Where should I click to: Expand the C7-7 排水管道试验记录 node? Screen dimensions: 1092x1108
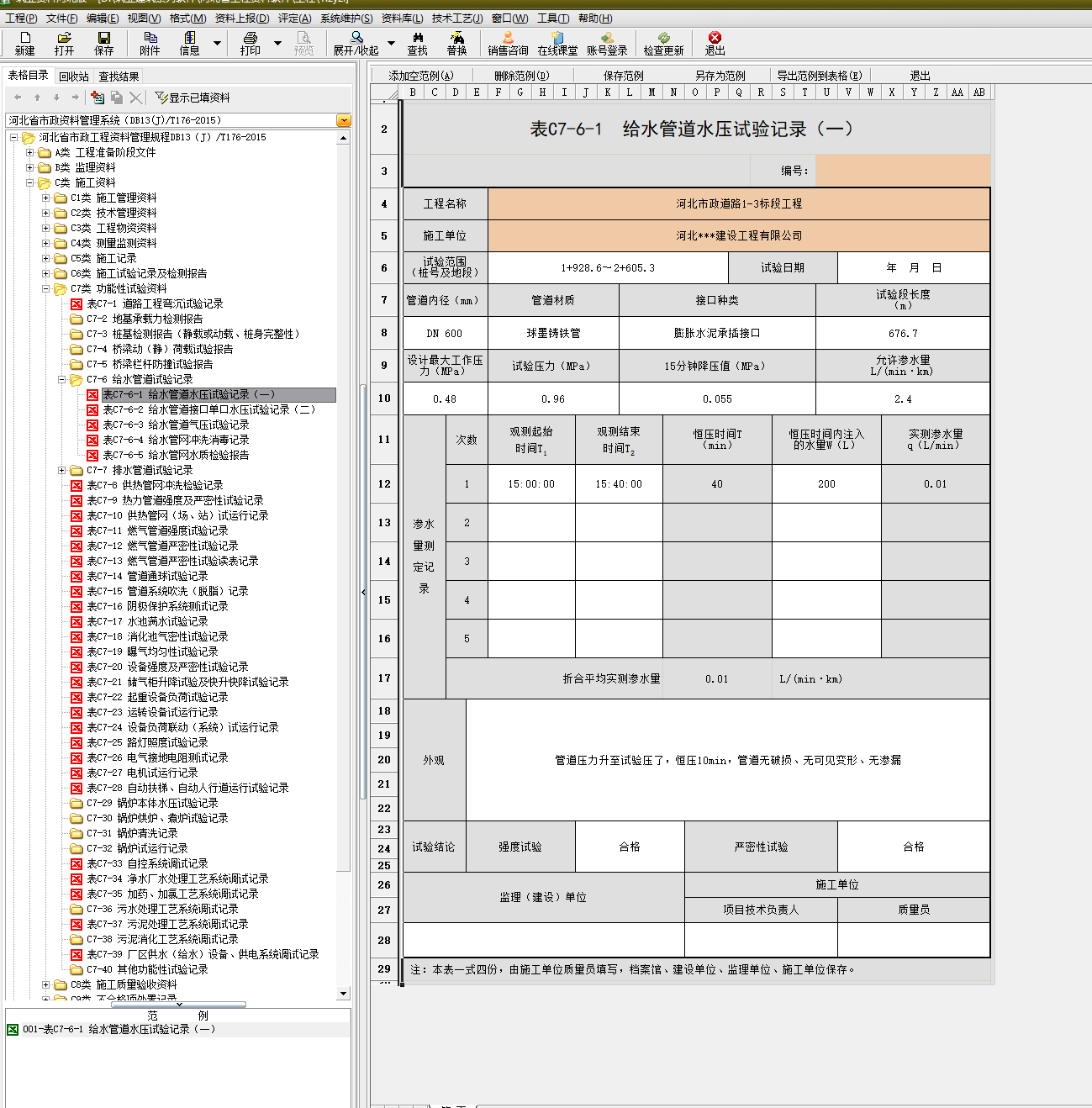[x=61, y=470]
